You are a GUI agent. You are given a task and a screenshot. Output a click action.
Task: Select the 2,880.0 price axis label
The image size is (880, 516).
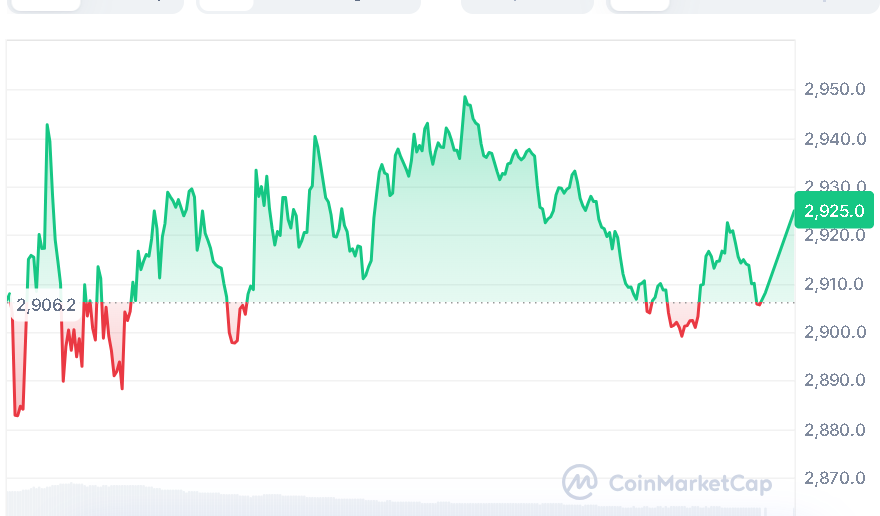(834, 430)
